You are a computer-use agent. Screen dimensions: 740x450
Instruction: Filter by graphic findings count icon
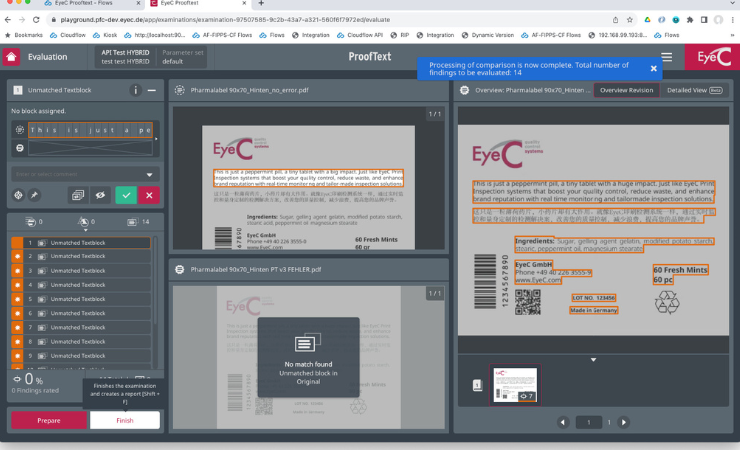(x=84, y=221)
